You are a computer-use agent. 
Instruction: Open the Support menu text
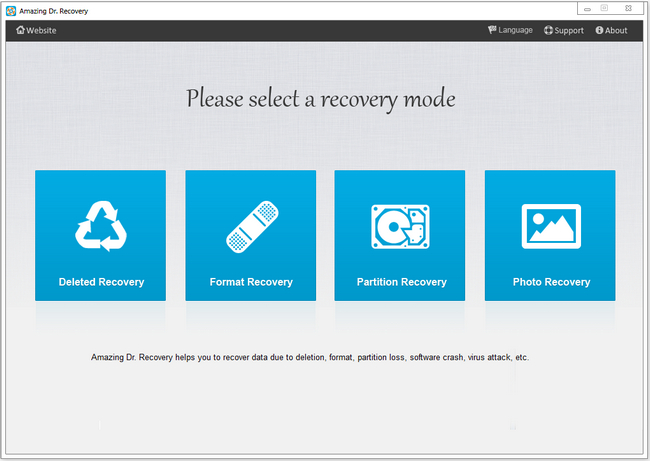(569, 30)
